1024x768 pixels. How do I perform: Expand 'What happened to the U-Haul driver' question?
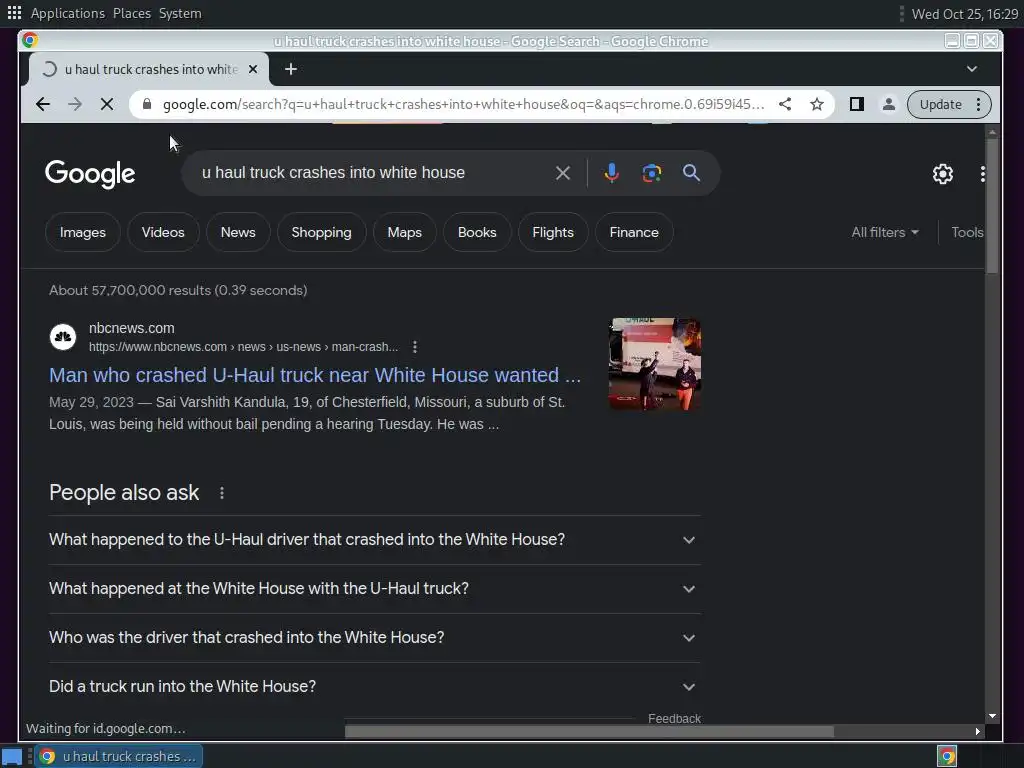374,540
